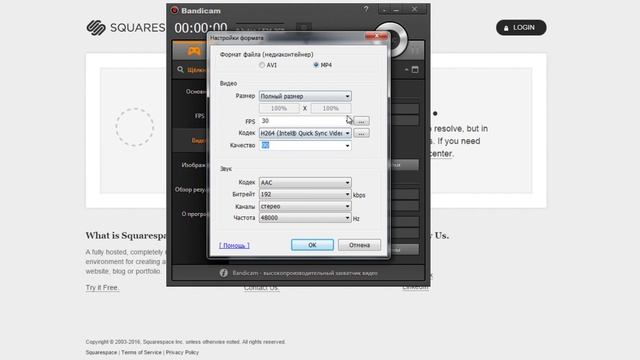This screenshot has height=360, width=640.
Task: Click the Помощь help link
Action: [x=234, y=245]
